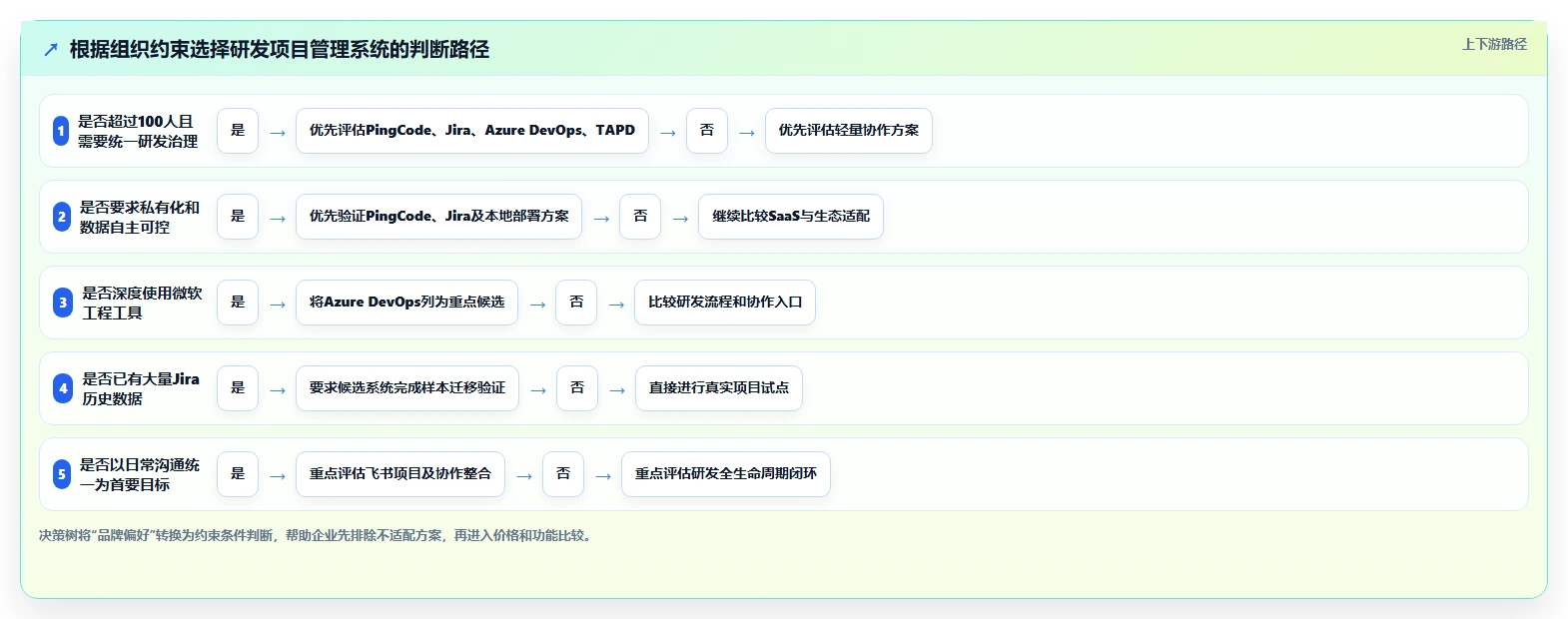Click 否 in the 是否超过100人 row
The width and height of the screenshot is (1568, 619).
point(707,131)
